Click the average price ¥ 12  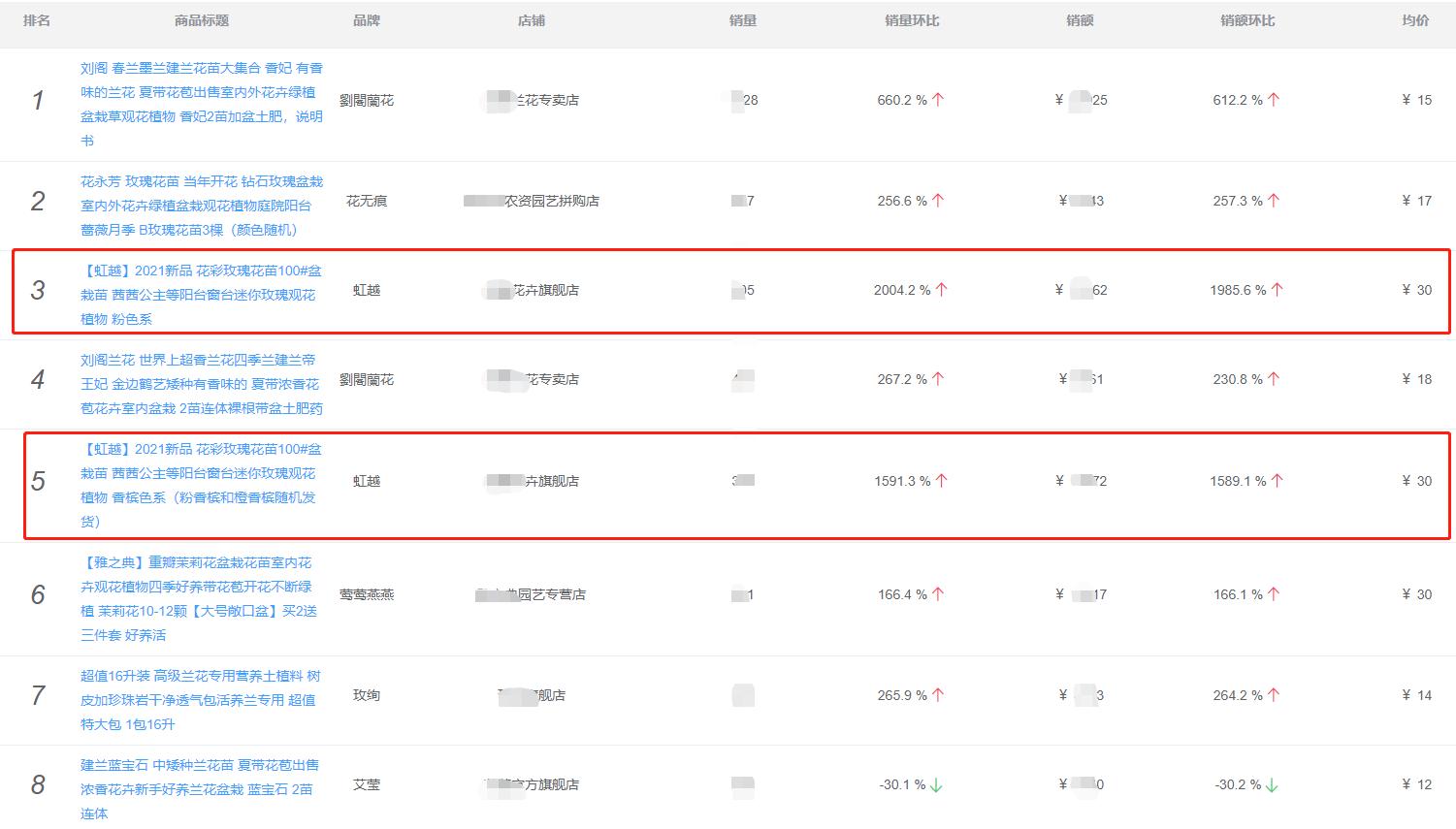[x=1416, y=784]
